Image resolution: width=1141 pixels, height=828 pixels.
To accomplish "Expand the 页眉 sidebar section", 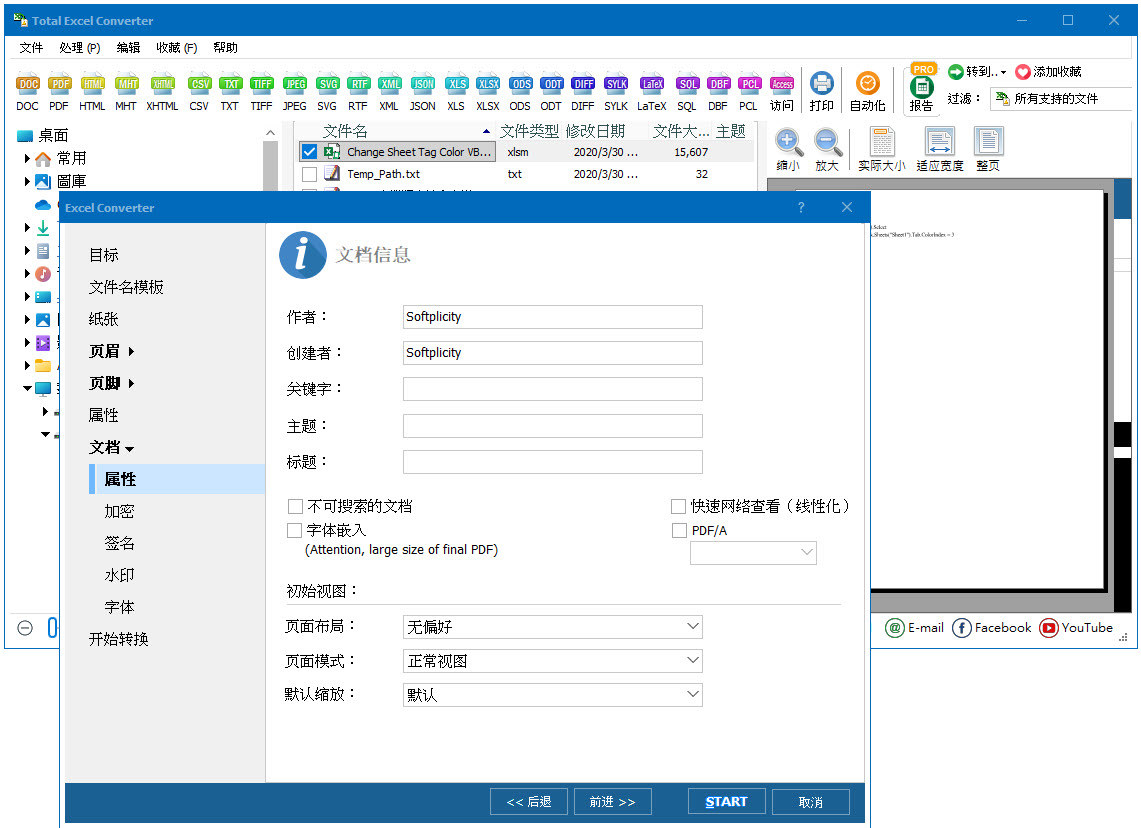I will [x=104, y=351].
